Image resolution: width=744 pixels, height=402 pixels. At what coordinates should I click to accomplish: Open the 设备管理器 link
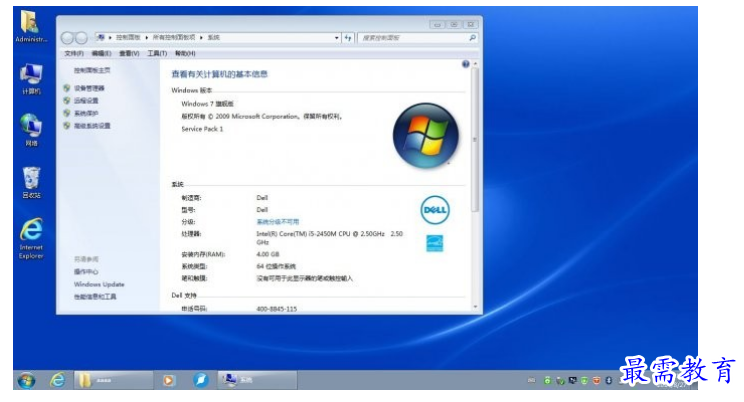[89, 88]
